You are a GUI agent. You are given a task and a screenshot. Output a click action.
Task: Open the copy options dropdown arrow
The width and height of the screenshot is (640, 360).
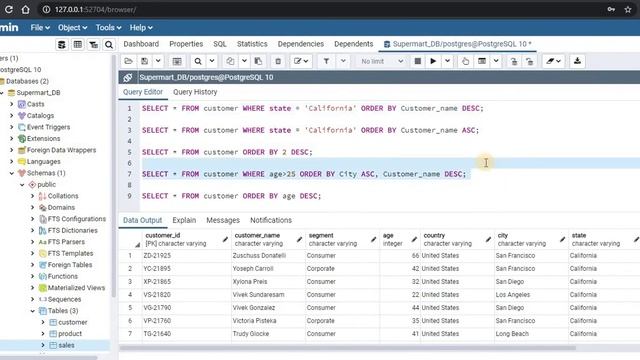244,61
